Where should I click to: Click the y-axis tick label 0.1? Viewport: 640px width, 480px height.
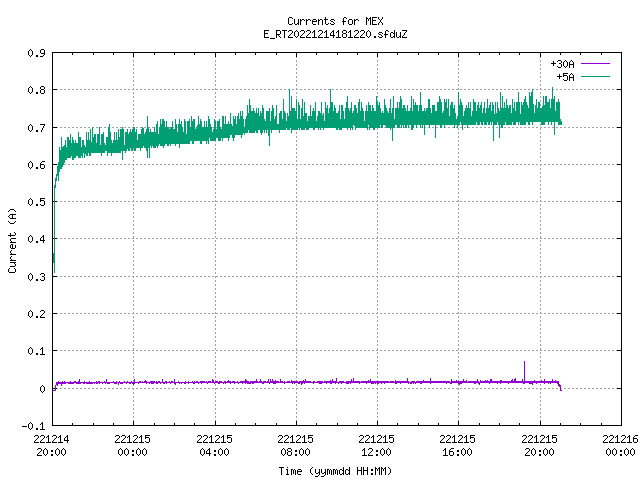click(37, 351)
